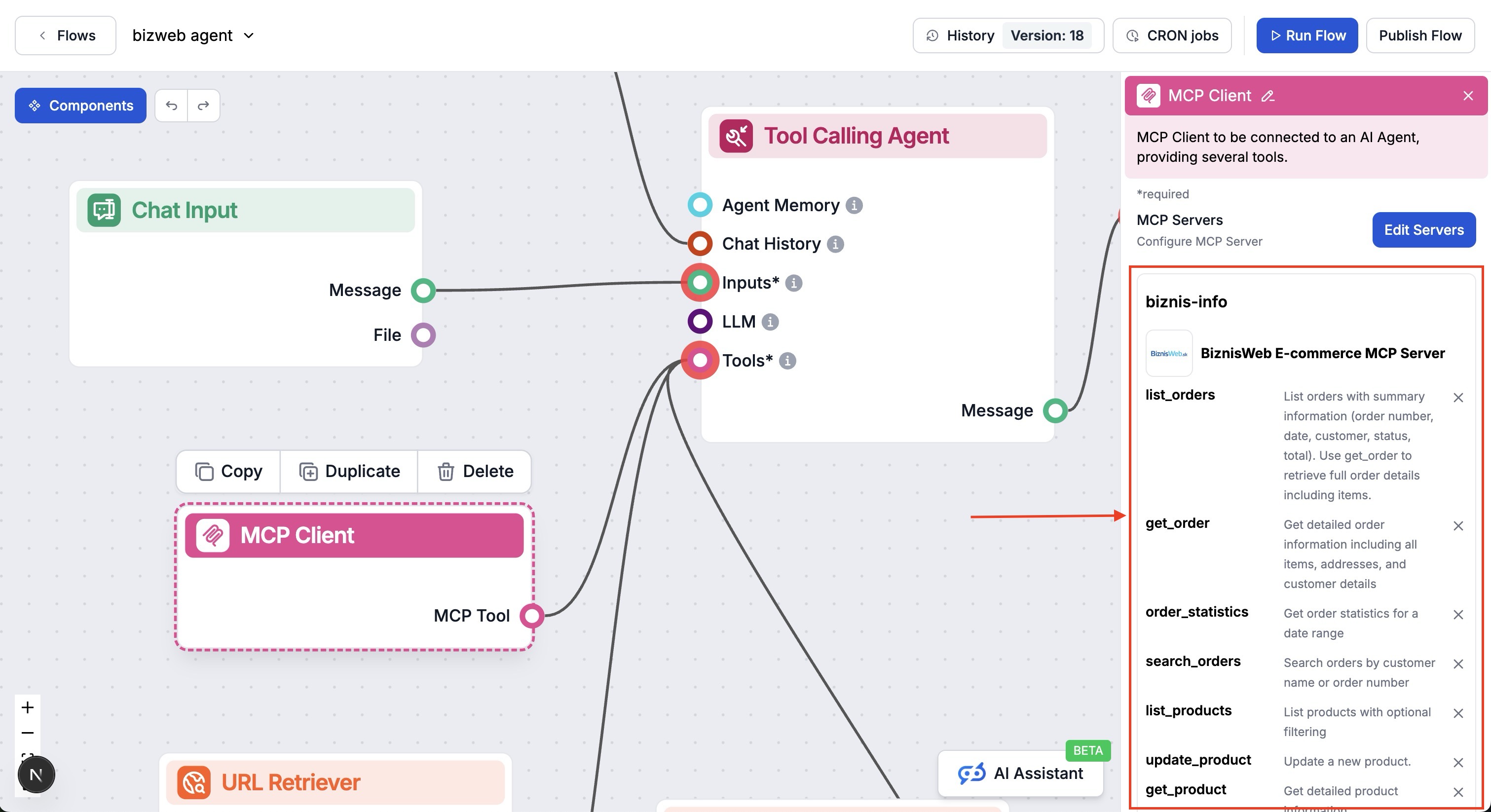Click the MCP Tool output port

pos(531,616)
